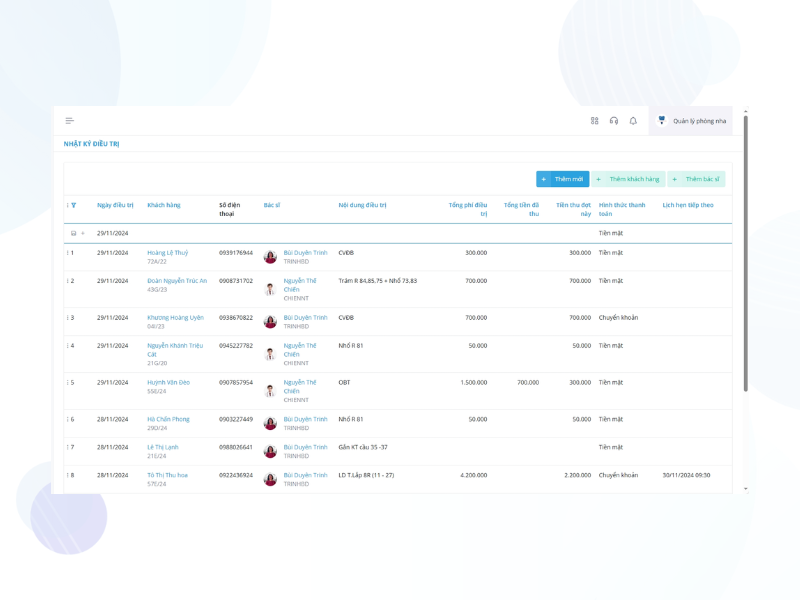Open row 2 options handle
800x600 pixels.
(67, 281)
